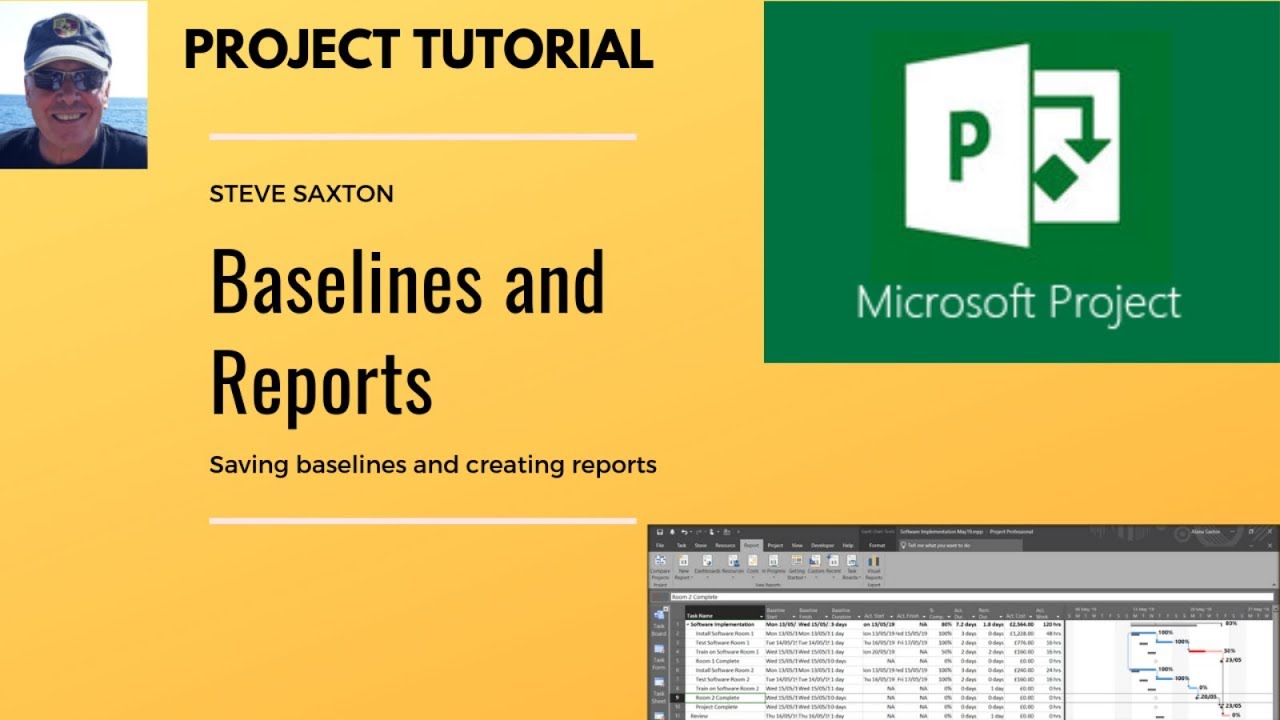Screen dimensions: 1280x720
Task: Open the Act. Cost column dropdown
Action: click(1031, 617)
